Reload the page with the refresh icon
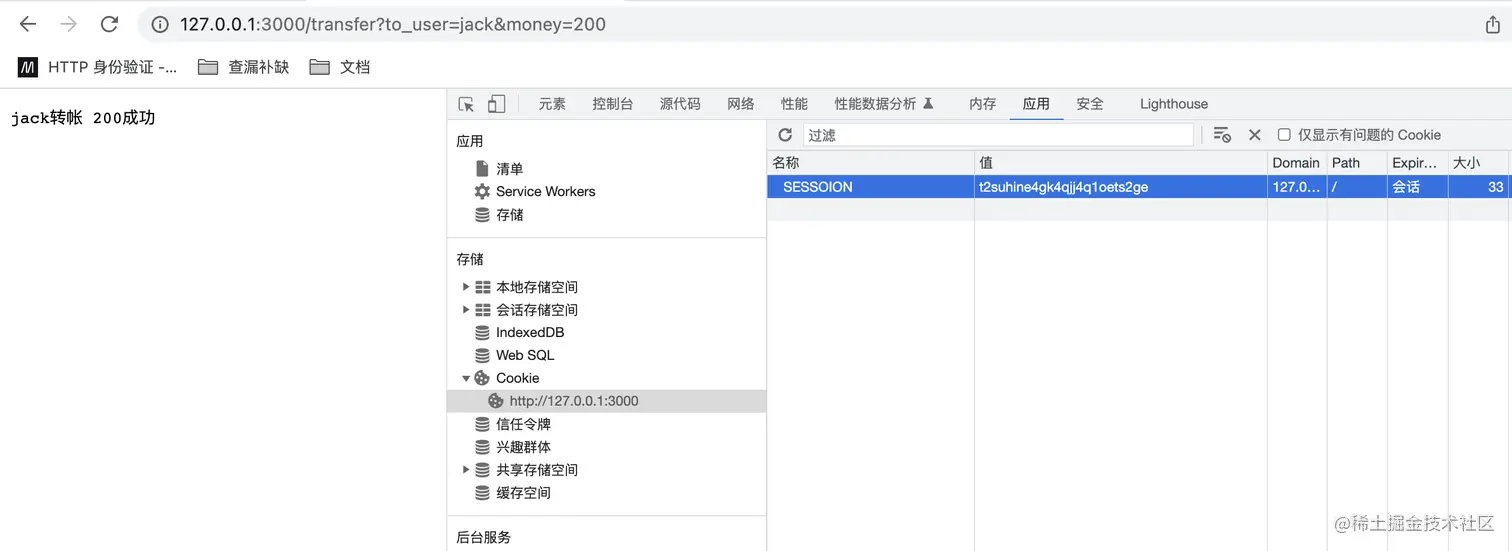 (110, 24)
